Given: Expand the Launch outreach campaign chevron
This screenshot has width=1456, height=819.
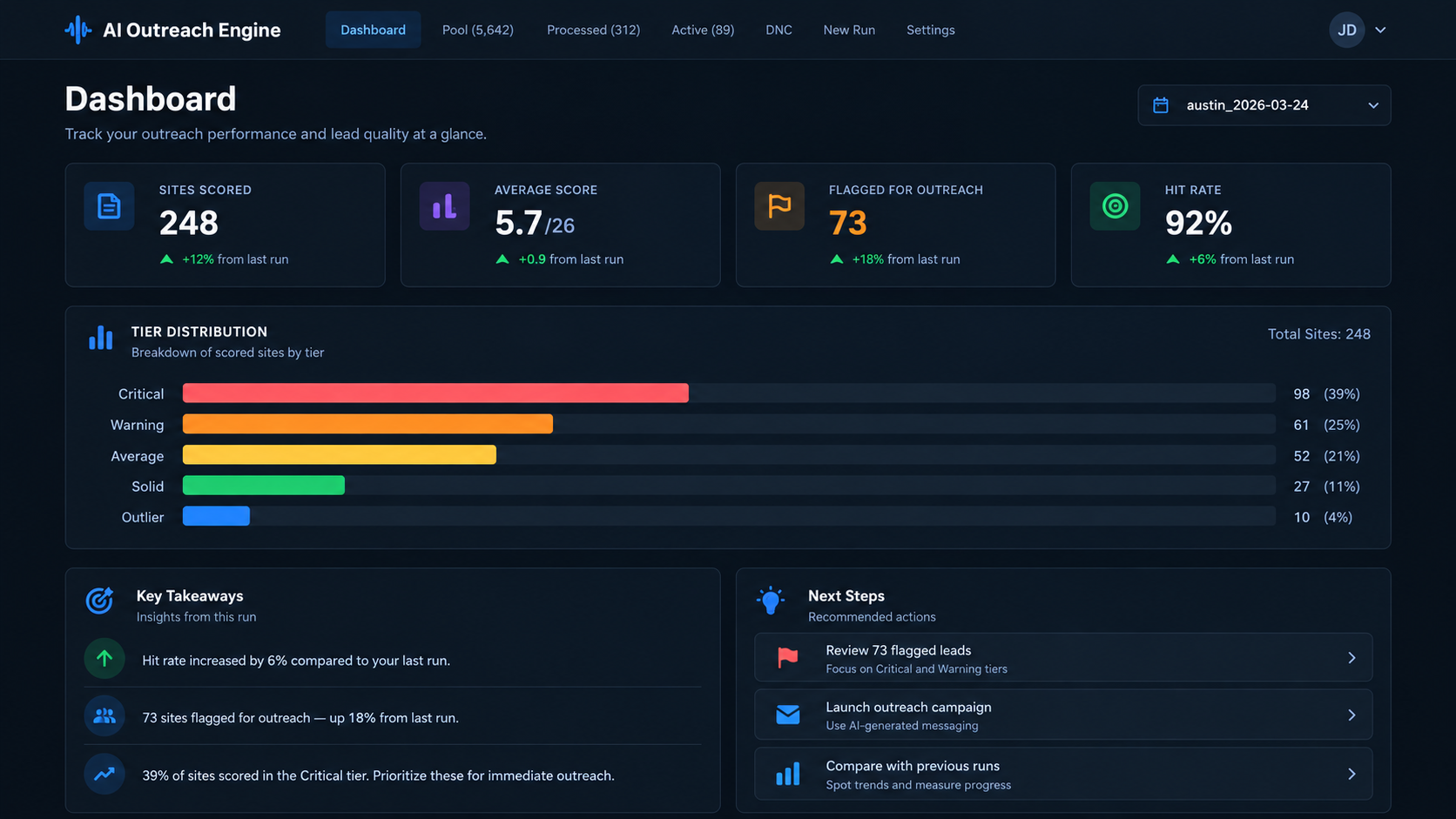Looking at the screenshot, I should point(1352,715).
